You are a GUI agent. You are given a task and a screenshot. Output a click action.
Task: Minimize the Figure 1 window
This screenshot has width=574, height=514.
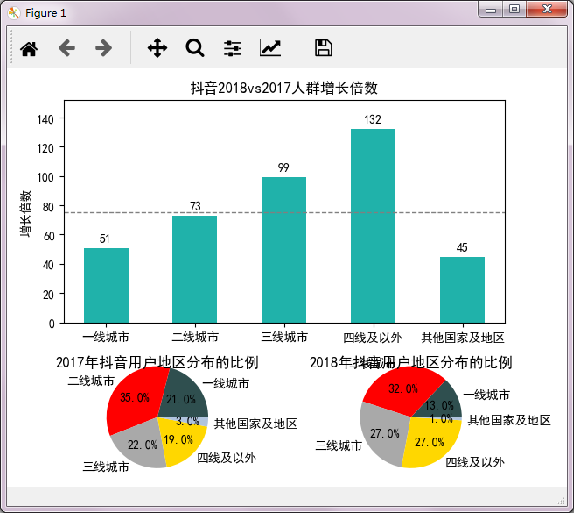tap(491, 9)
